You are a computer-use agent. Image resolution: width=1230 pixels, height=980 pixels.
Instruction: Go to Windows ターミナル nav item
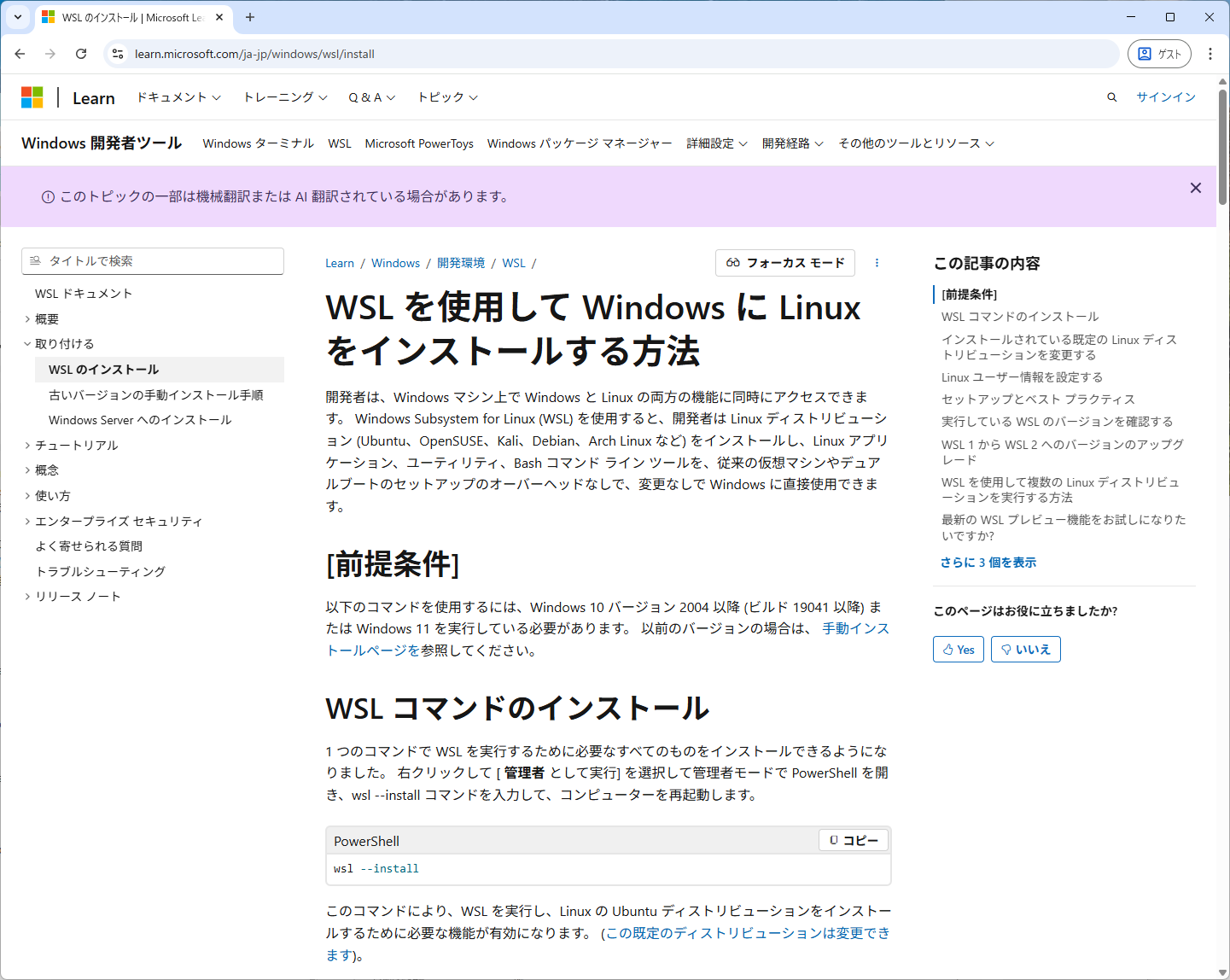258,143
